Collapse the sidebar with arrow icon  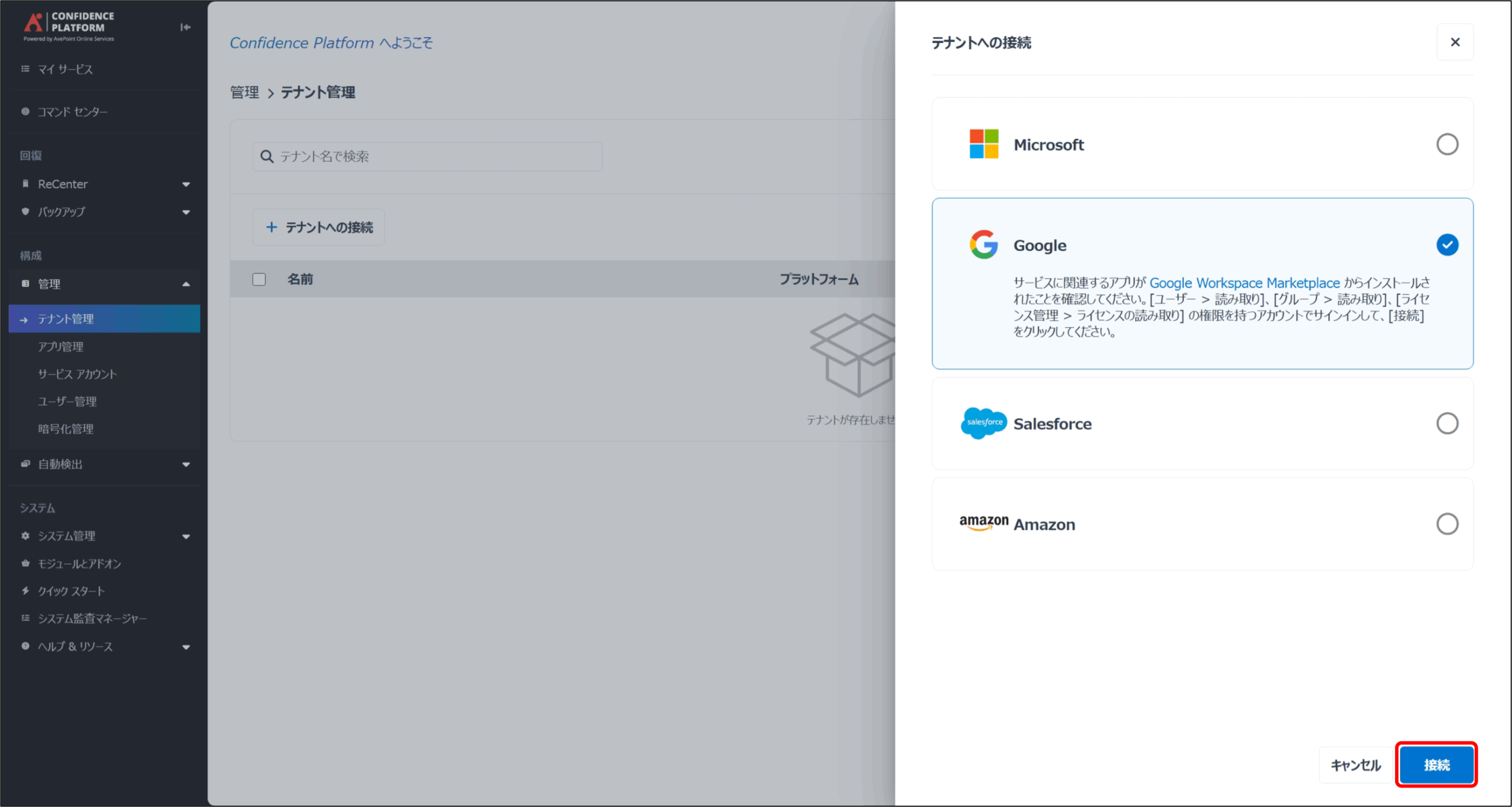185,27
